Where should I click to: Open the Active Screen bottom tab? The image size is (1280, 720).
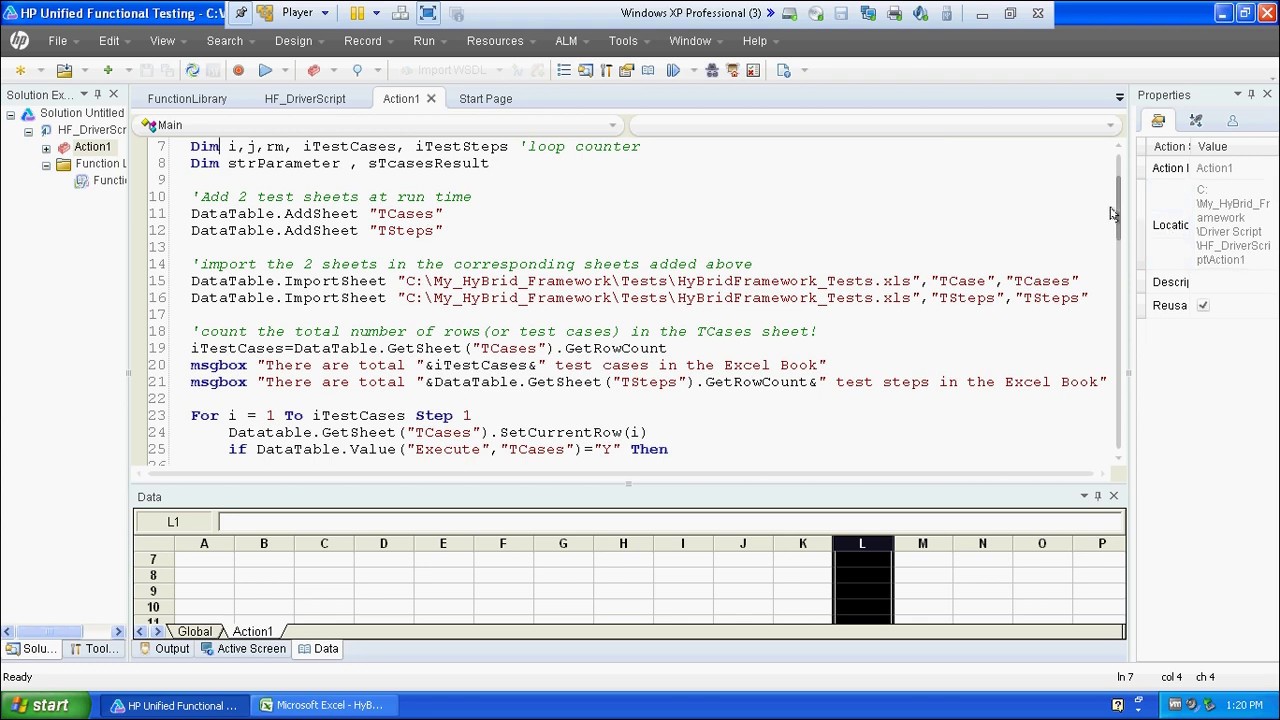pyautogui.click(x=243, y=649)
